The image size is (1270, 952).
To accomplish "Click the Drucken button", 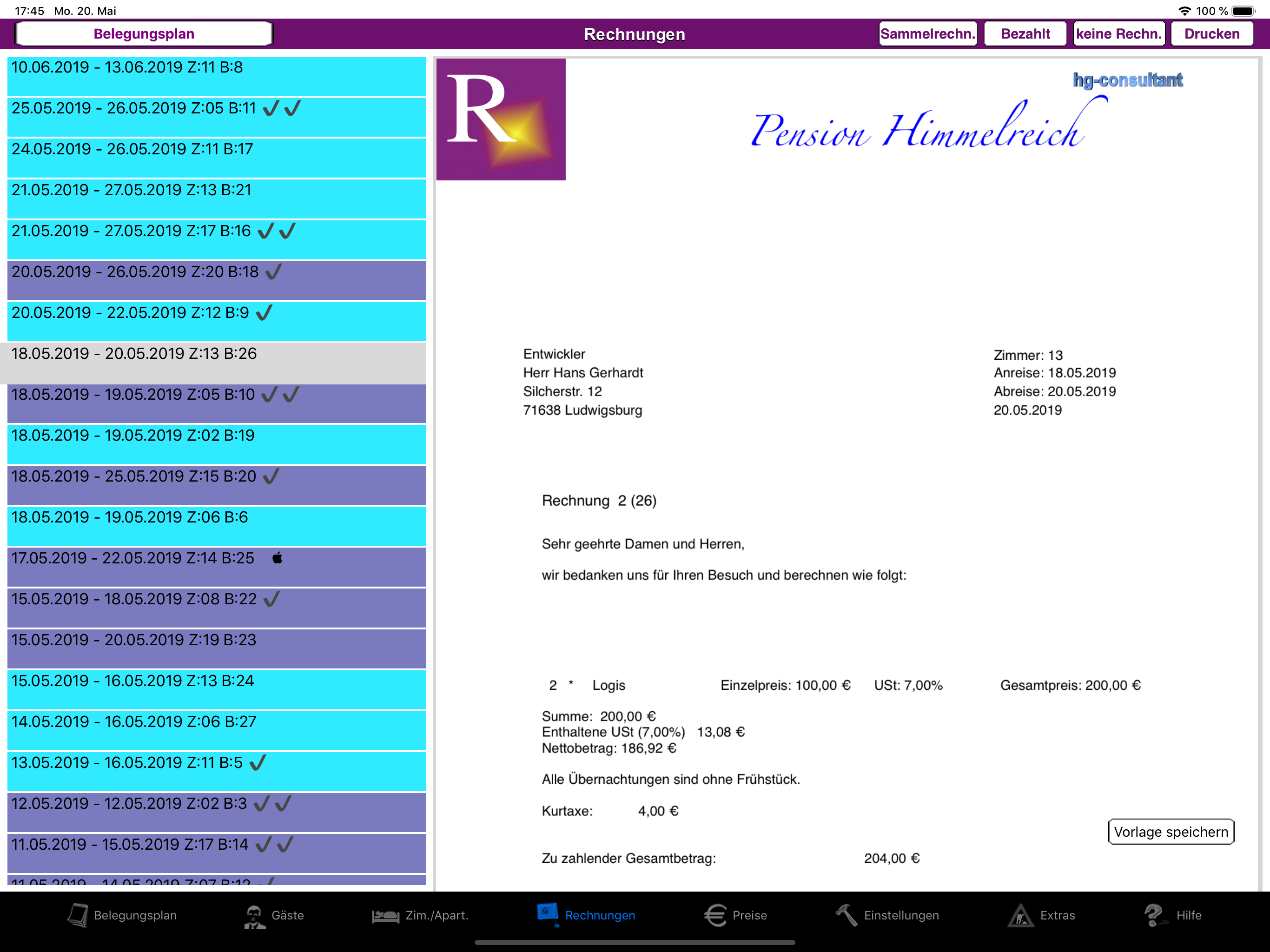I will tap(1211, 33).
